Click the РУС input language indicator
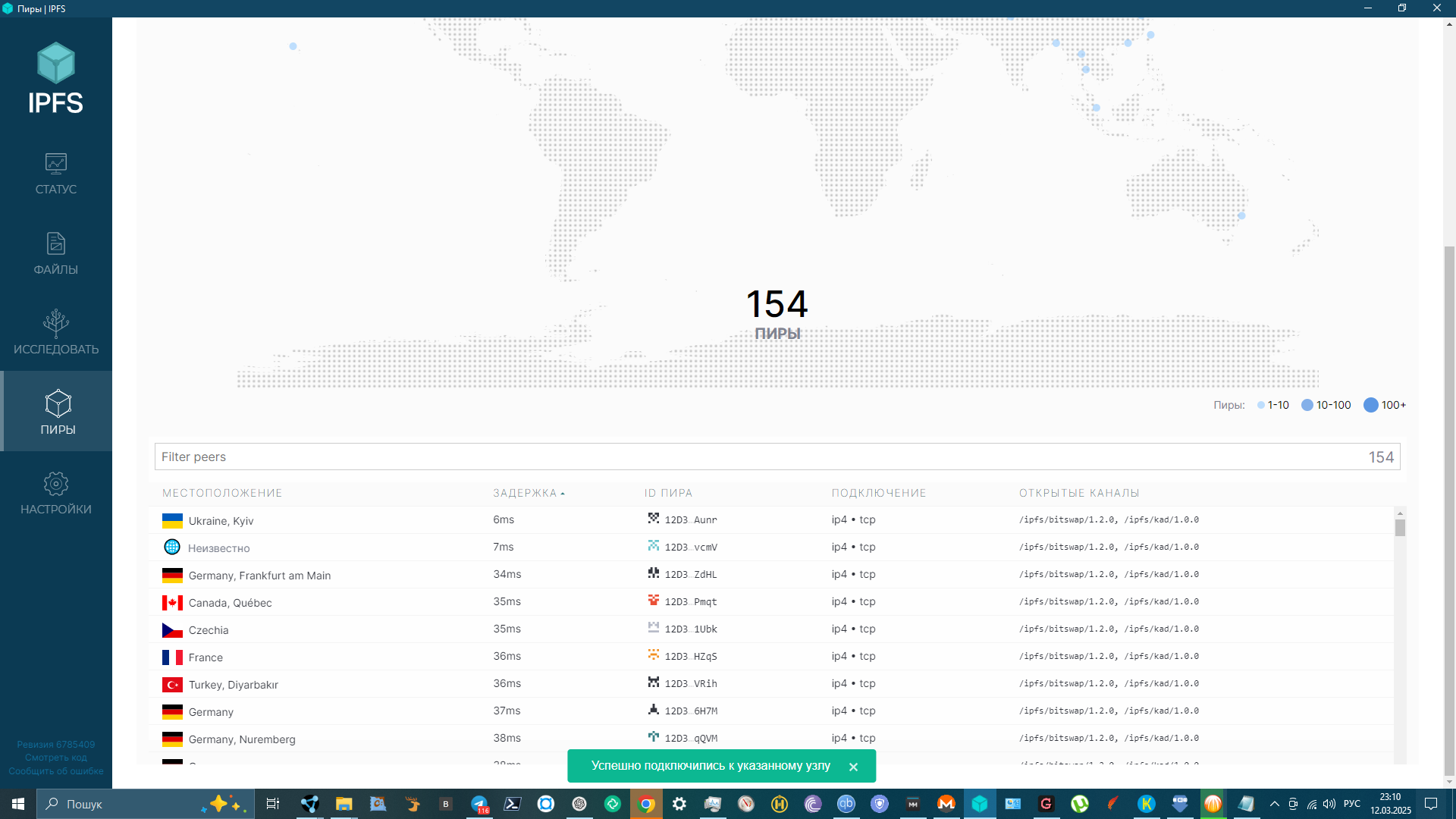 pyautogui.click(x=1352, y=804)
